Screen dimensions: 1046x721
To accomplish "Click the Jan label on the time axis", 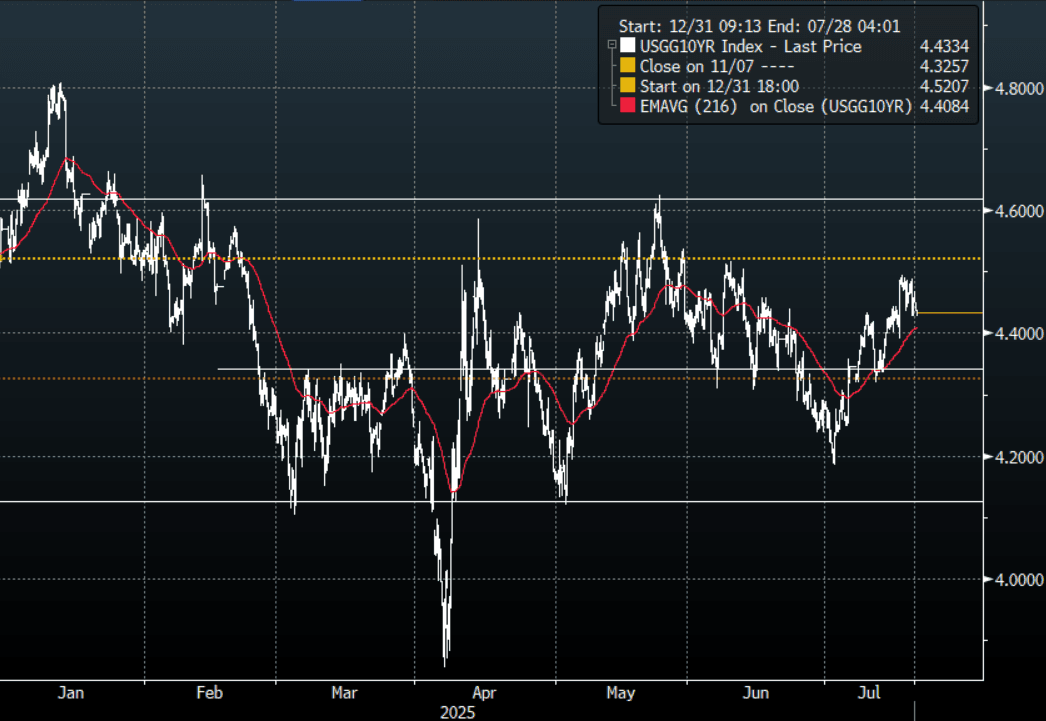I will click(x=70, y=692).
